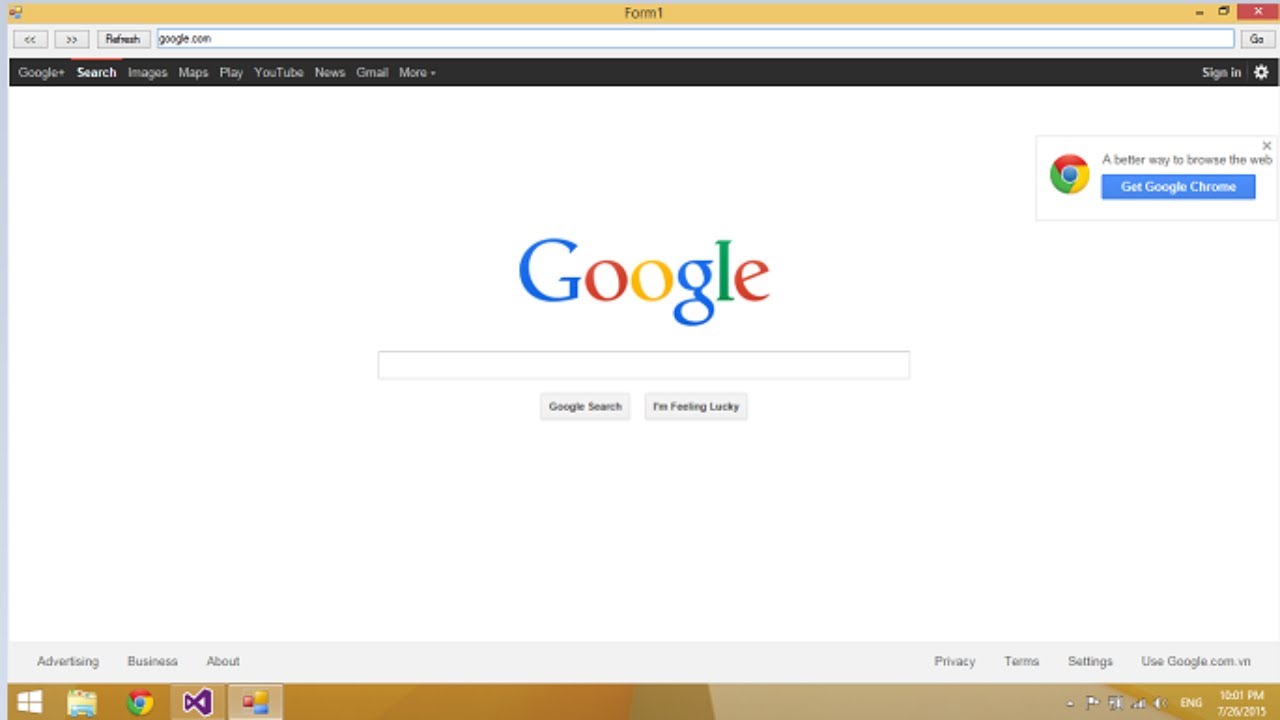Screen dimensions: 1280x720
Task: Open Maps in Google's top bar
Action: point(193,72)
